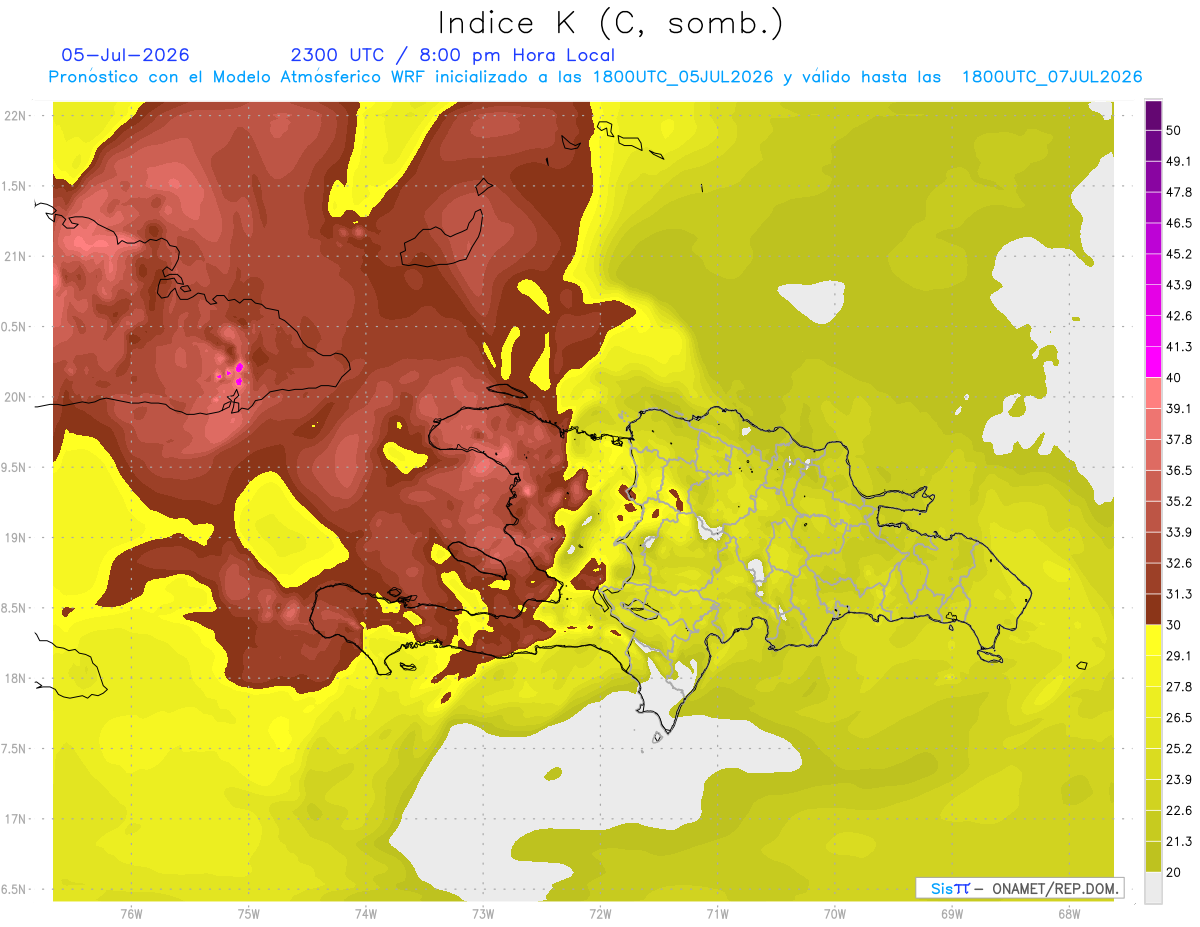Click the colorbar label "29.1"
This screenshot has height=927, width=1200.
coord(1178,656)
